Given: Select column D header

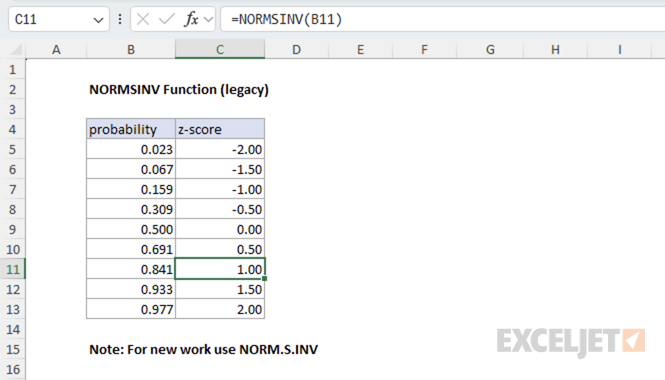Looking at the screenshot, I should pos(296,50).
